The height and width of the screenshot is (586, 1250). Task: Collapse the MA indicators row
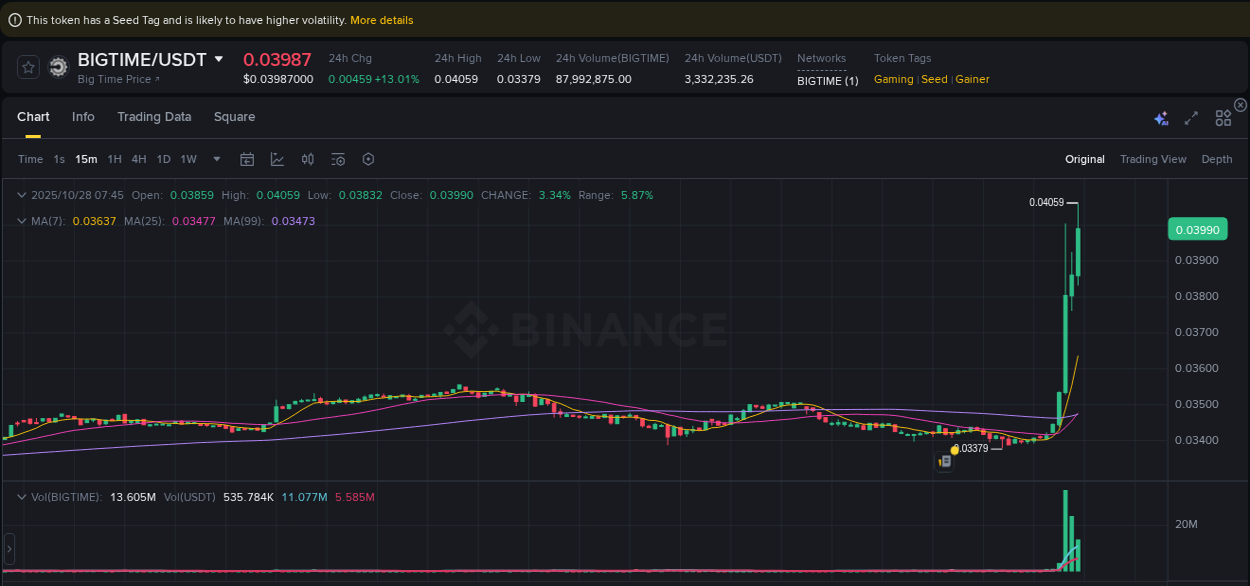point(21,219)
